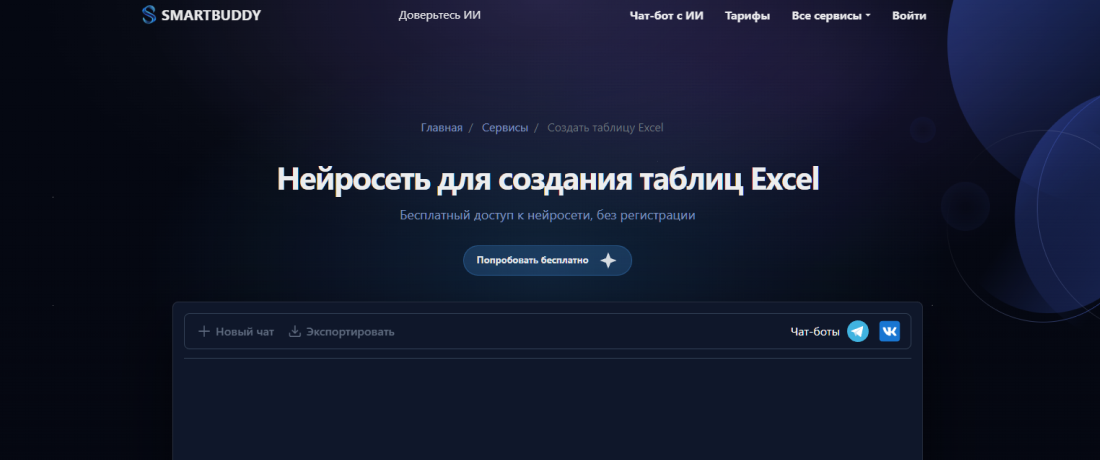Click the sparkle icon in the try-free button

(608, 260)
